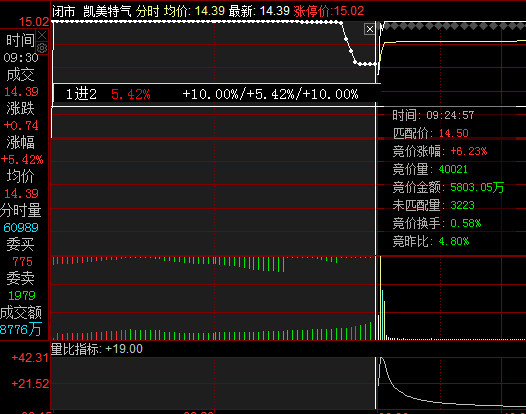Screen dimensions: 526x414
Task: Click the 委卖 value 1979
Action: point(21,296)
